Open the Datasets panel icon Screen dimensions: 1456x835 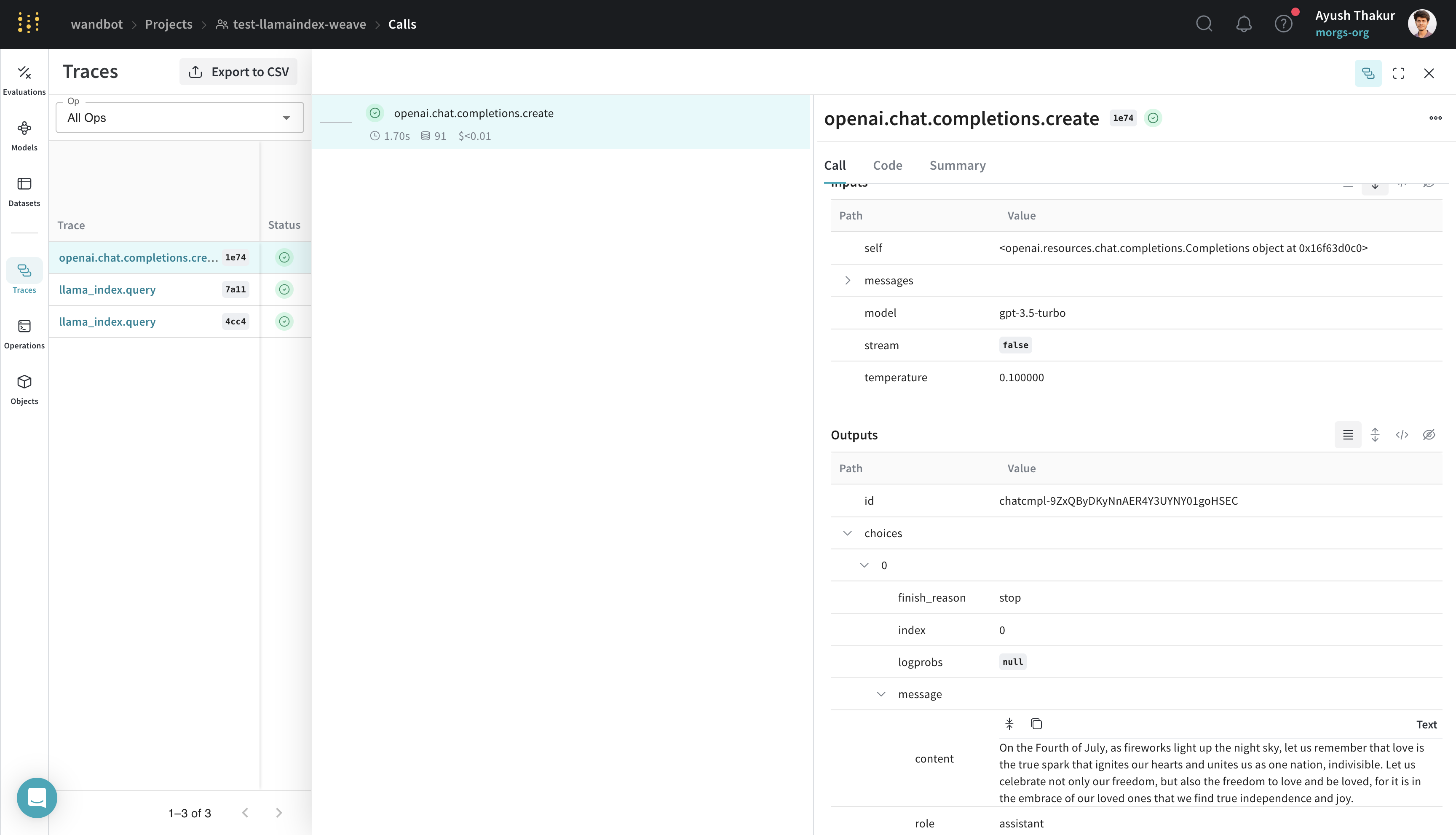click(24, 183)
